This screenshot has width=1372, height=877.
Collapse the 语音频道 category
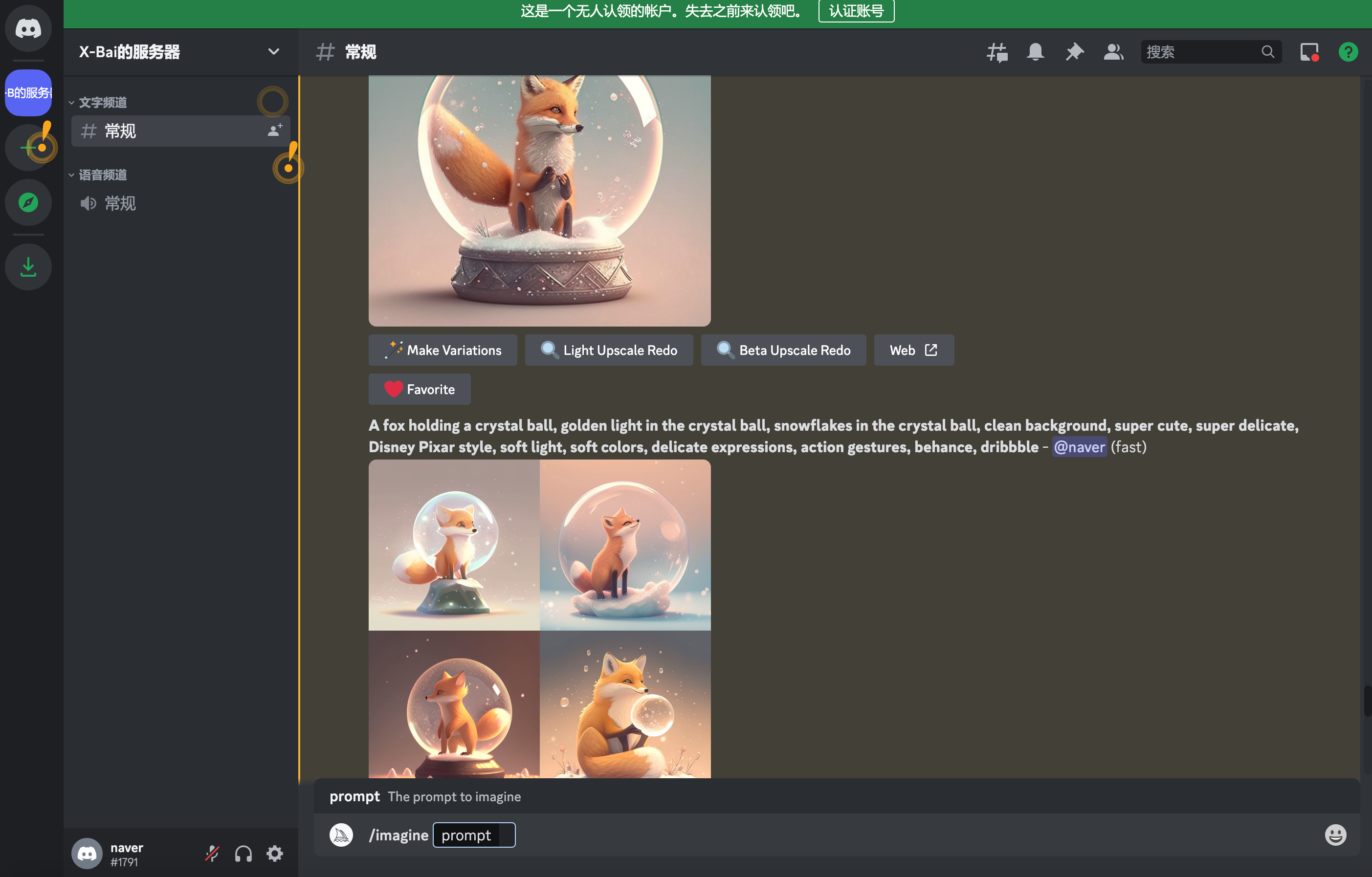coord(103,175)
